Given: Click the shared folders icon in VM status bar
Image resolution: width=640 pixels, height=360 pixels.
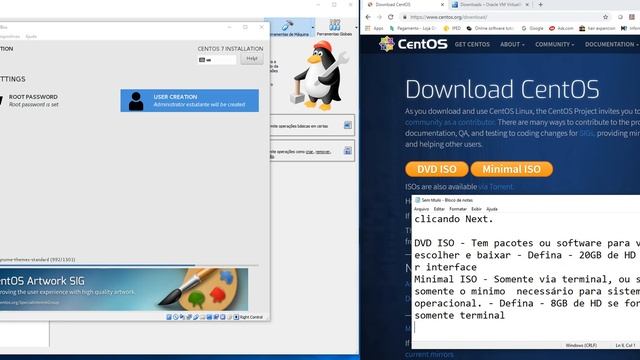Looking at the screenshot, I should pos(202,317).
